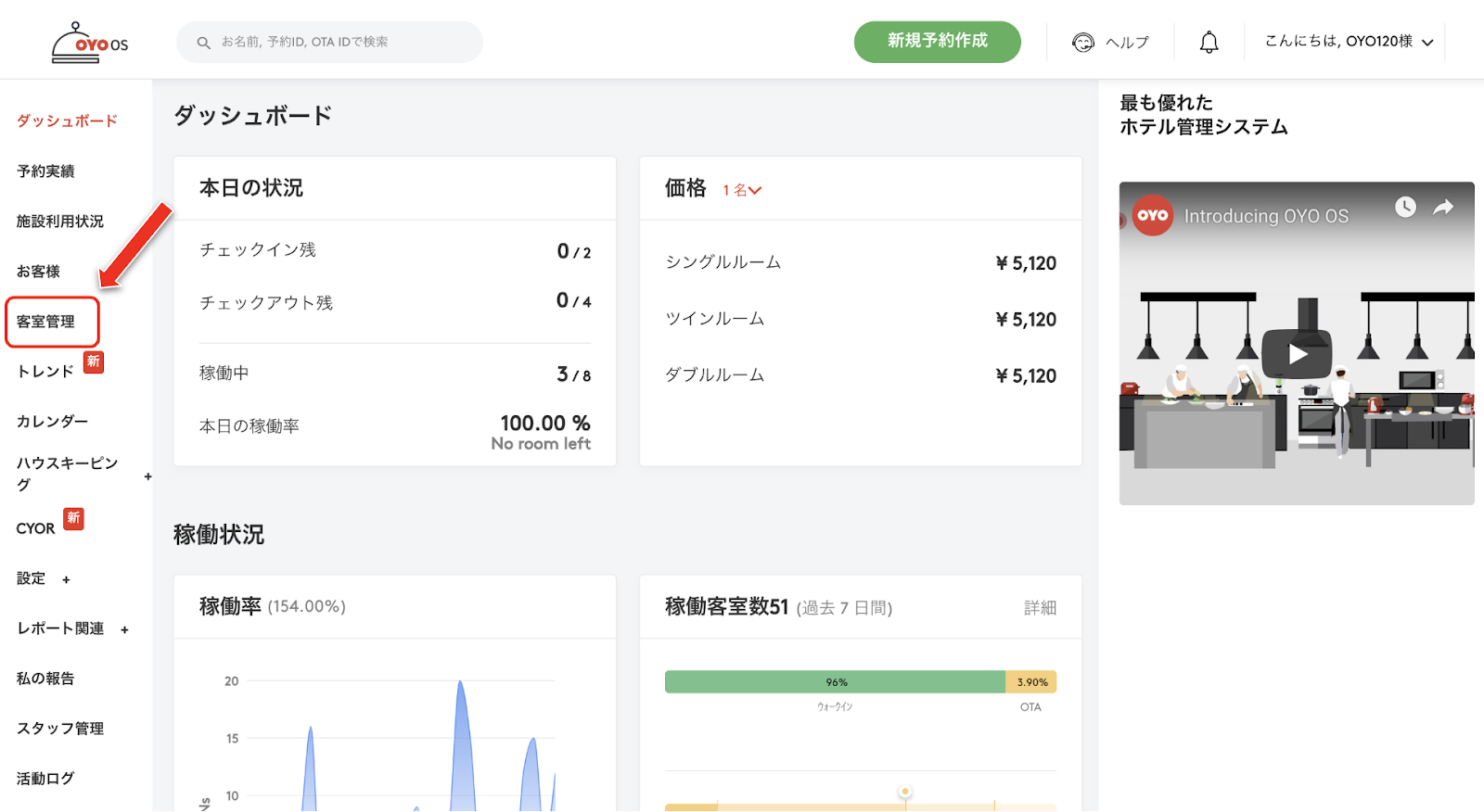
Task: Click the Introducing OYO OS video title
Action: click(x=1266, y=216)
